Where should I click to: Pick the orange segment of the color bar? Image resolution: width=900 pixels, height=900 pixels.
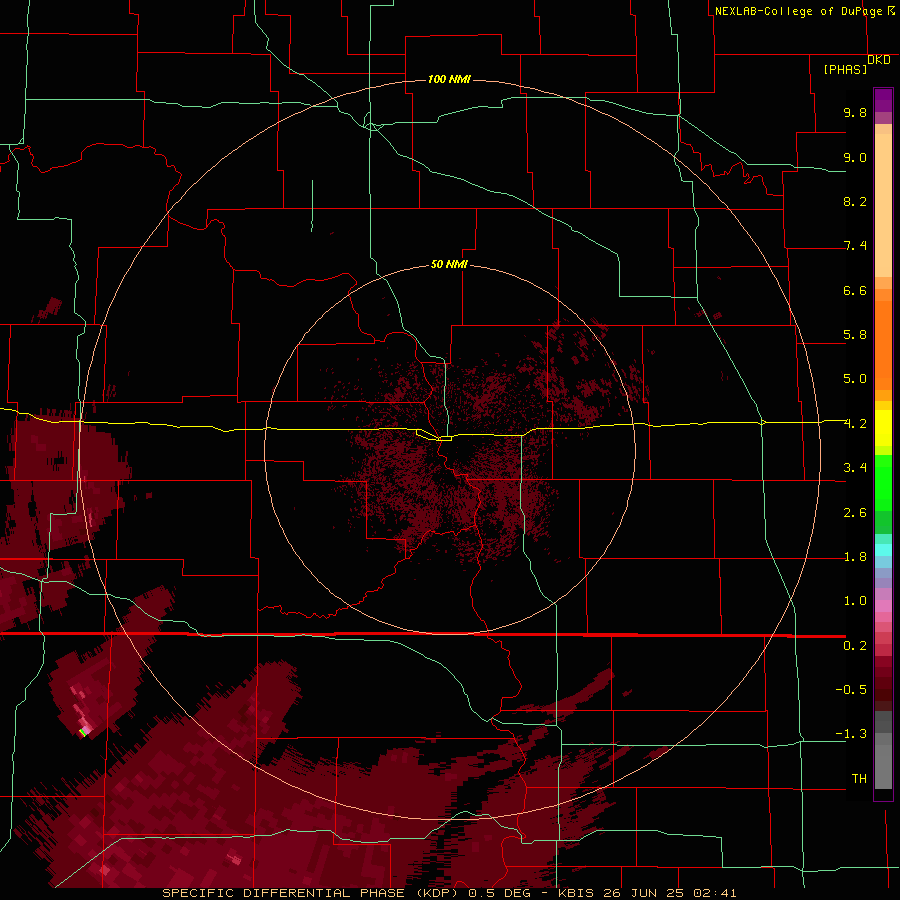click(883, 344)
